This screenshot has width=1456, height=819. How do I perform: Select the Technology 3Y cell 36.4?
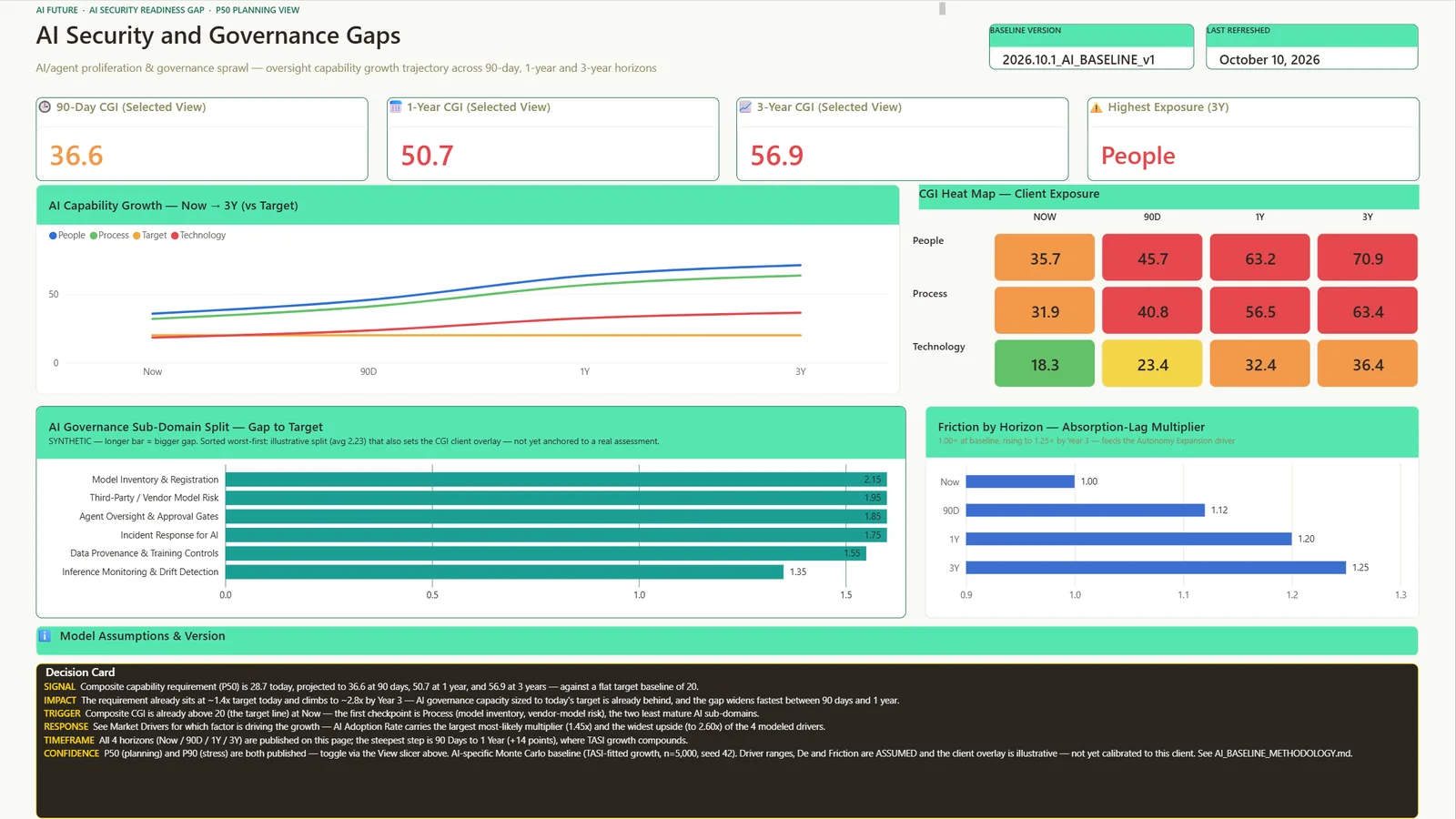[x=1368, y=364]
